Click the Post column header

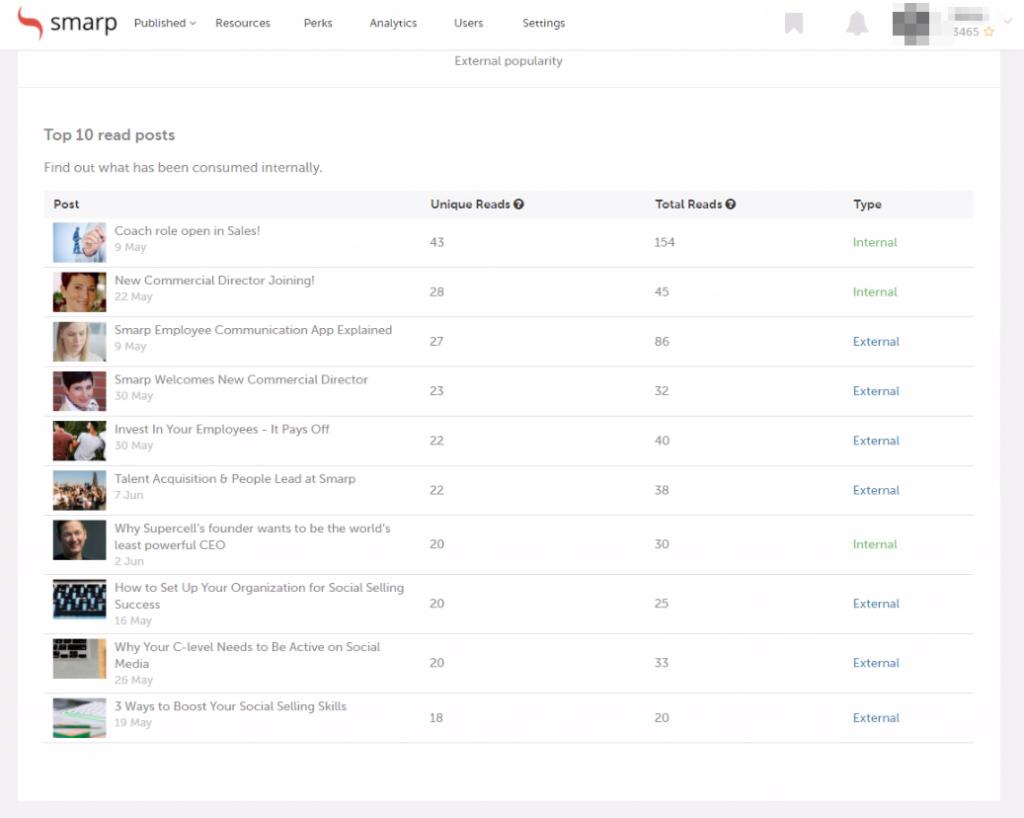66,204
